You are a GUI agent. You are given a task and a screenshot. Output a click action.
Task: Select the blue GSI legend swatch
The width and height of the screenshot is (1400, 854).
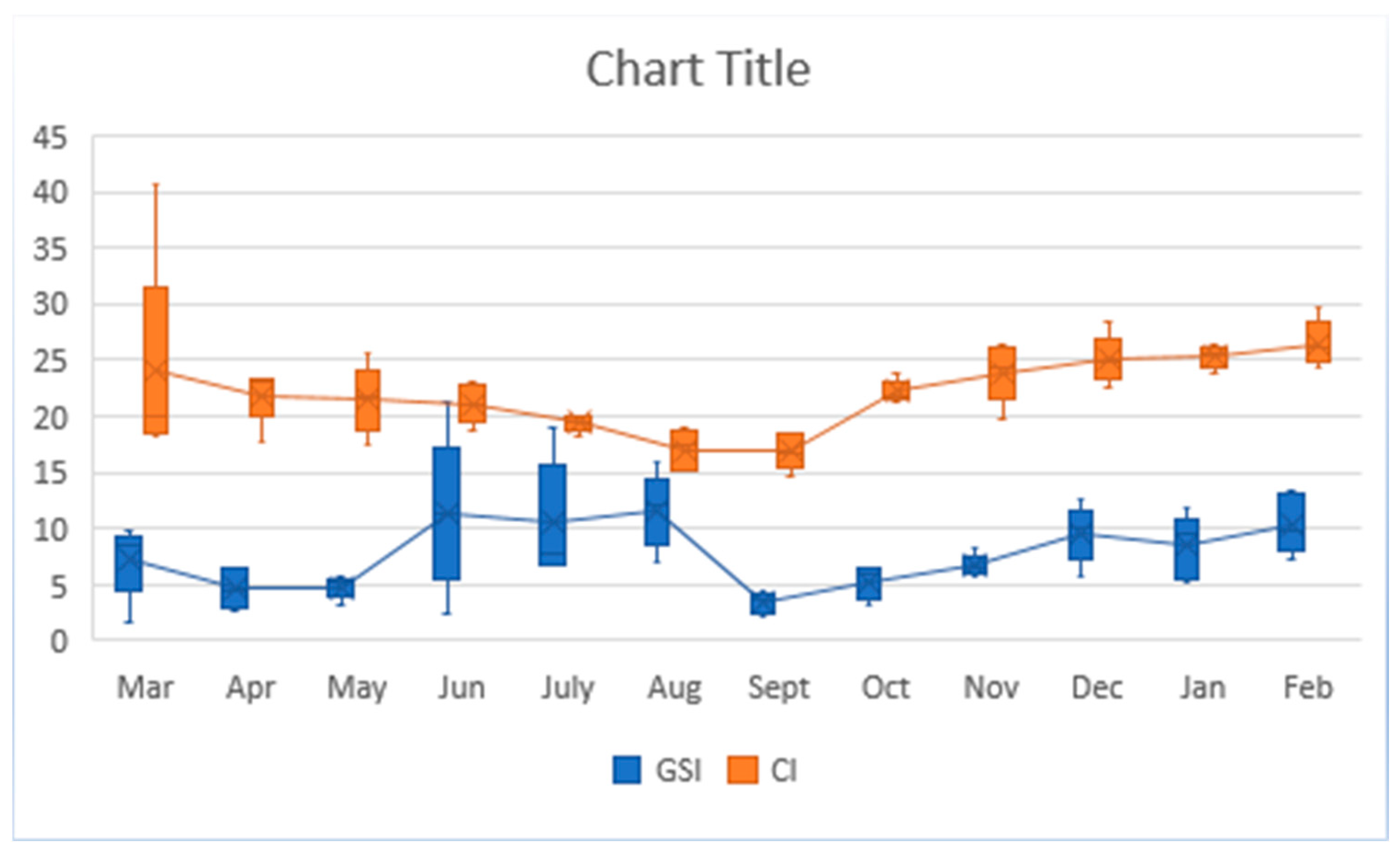tap(627, 770)
